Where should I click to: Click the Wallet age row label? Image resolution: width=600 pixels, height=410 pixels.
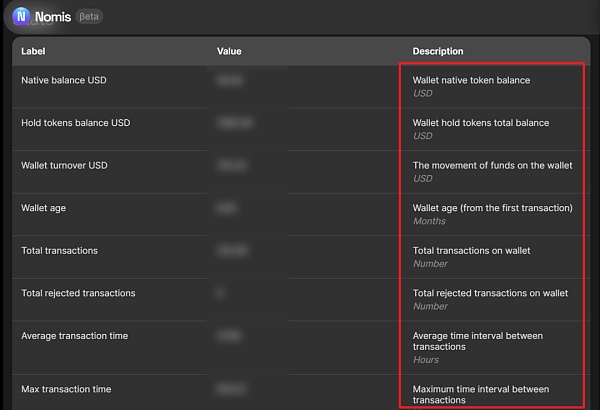click(x=44, y=208)
